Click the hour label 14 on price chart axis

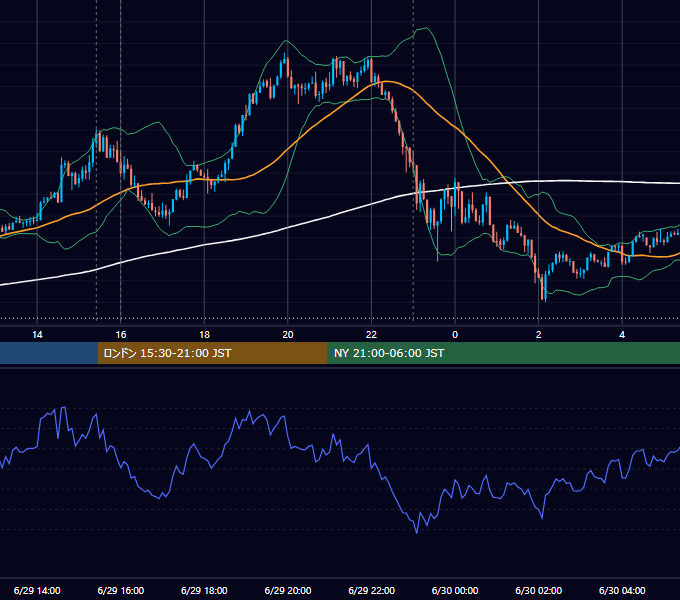coord(37,335)
